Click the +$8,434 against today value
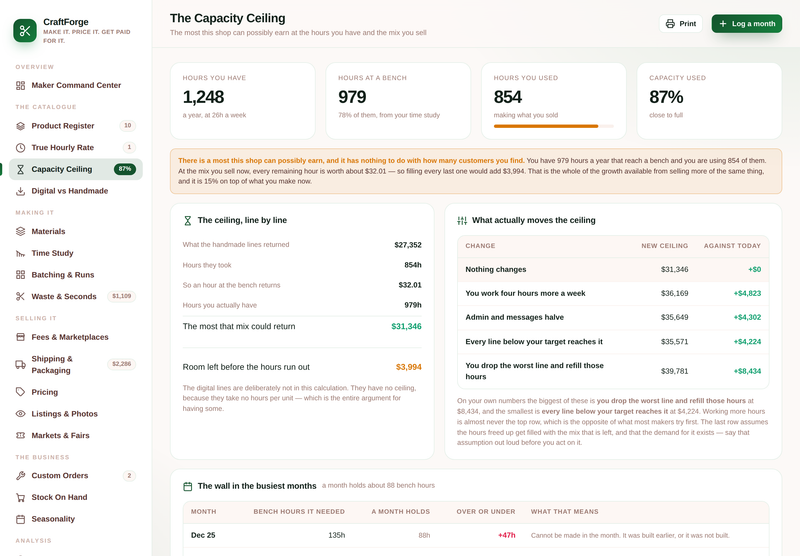Viewport: 800px width, 556px height. click(x=747, y=371)
